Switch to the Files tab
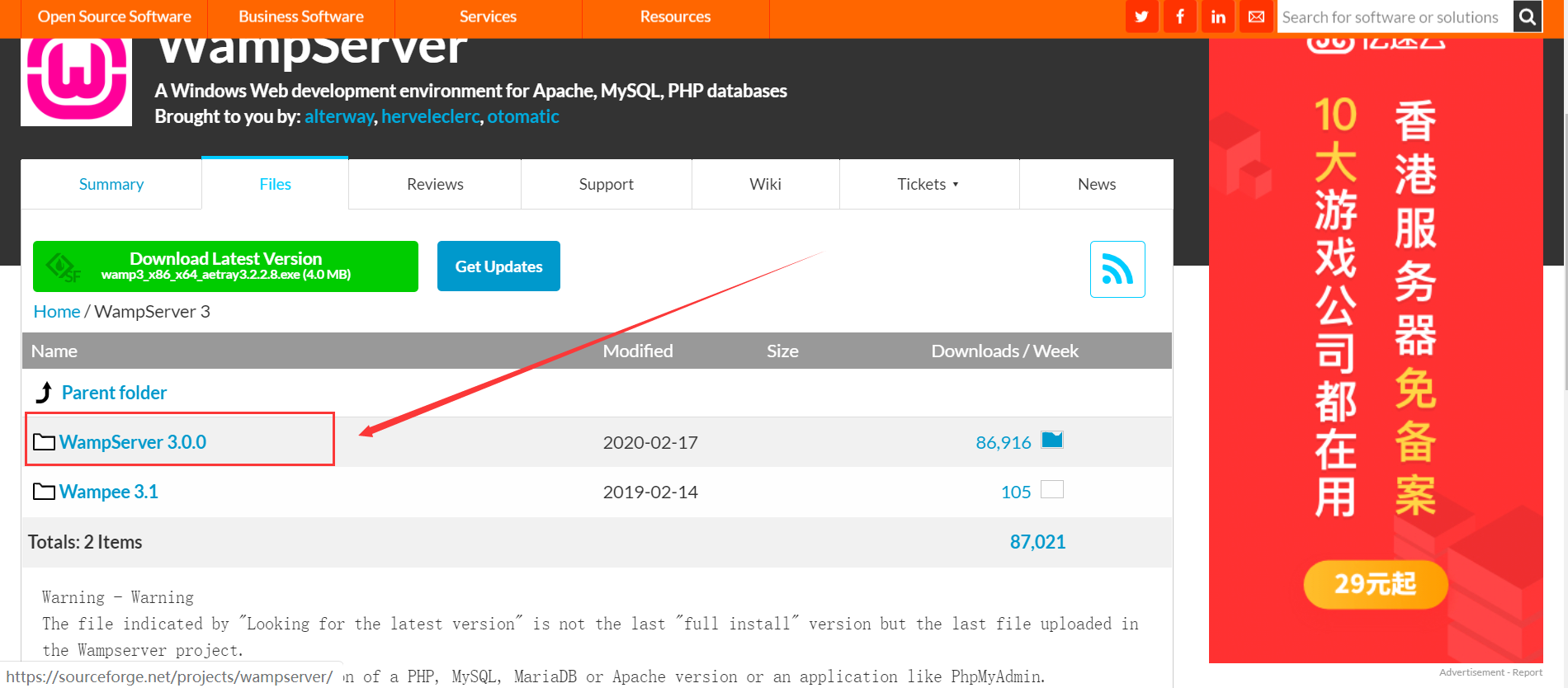 [x=275, y=184]
